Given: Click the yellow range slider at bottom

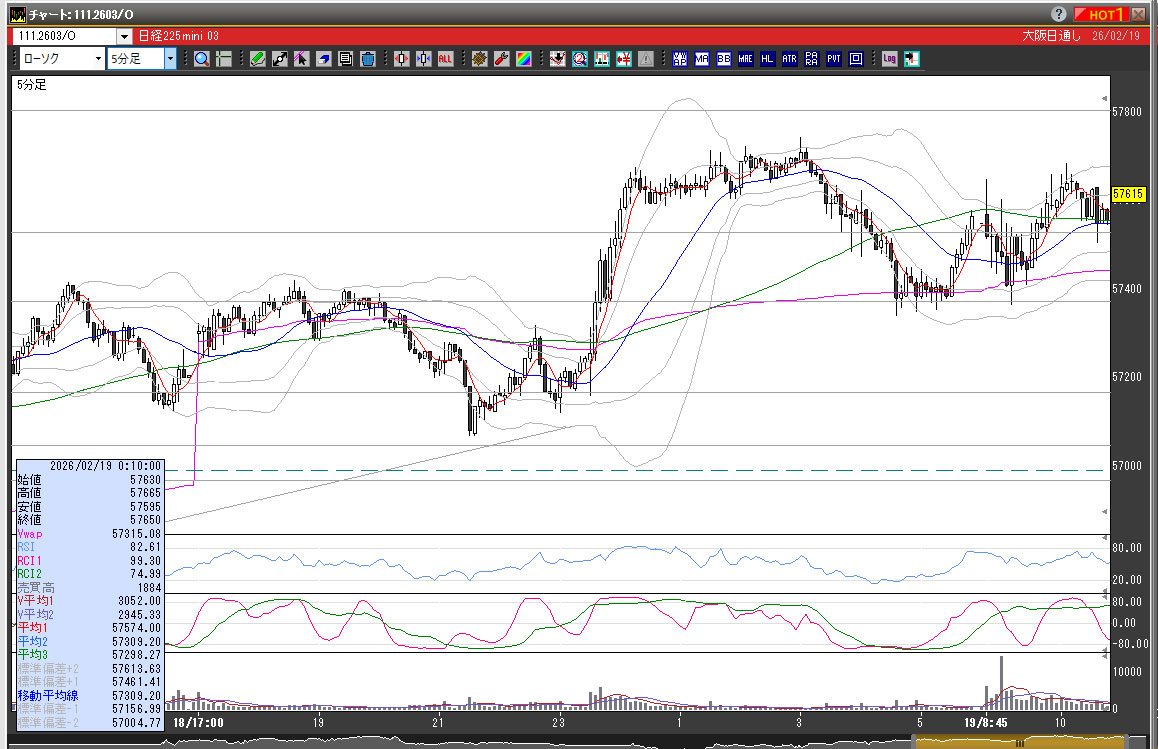Looking at the screenshot, I should (x=1019, y=743).
